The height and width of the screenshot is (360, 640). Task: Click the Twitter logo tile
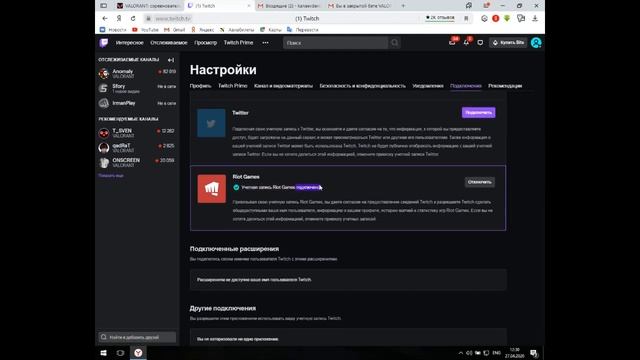point(211,123)
